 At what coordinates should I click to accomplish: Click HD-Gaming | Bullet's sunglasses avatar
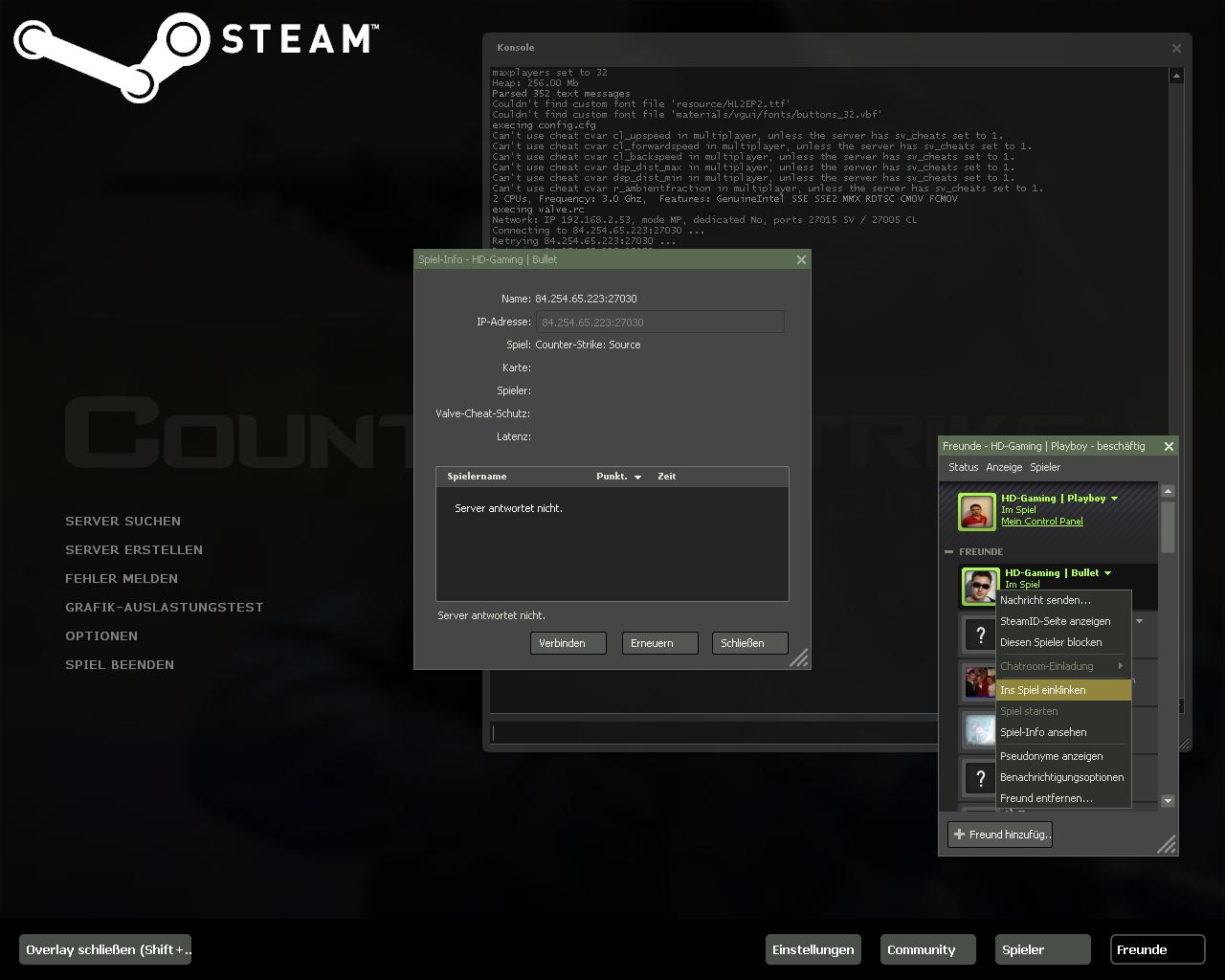tap(980, 586)
